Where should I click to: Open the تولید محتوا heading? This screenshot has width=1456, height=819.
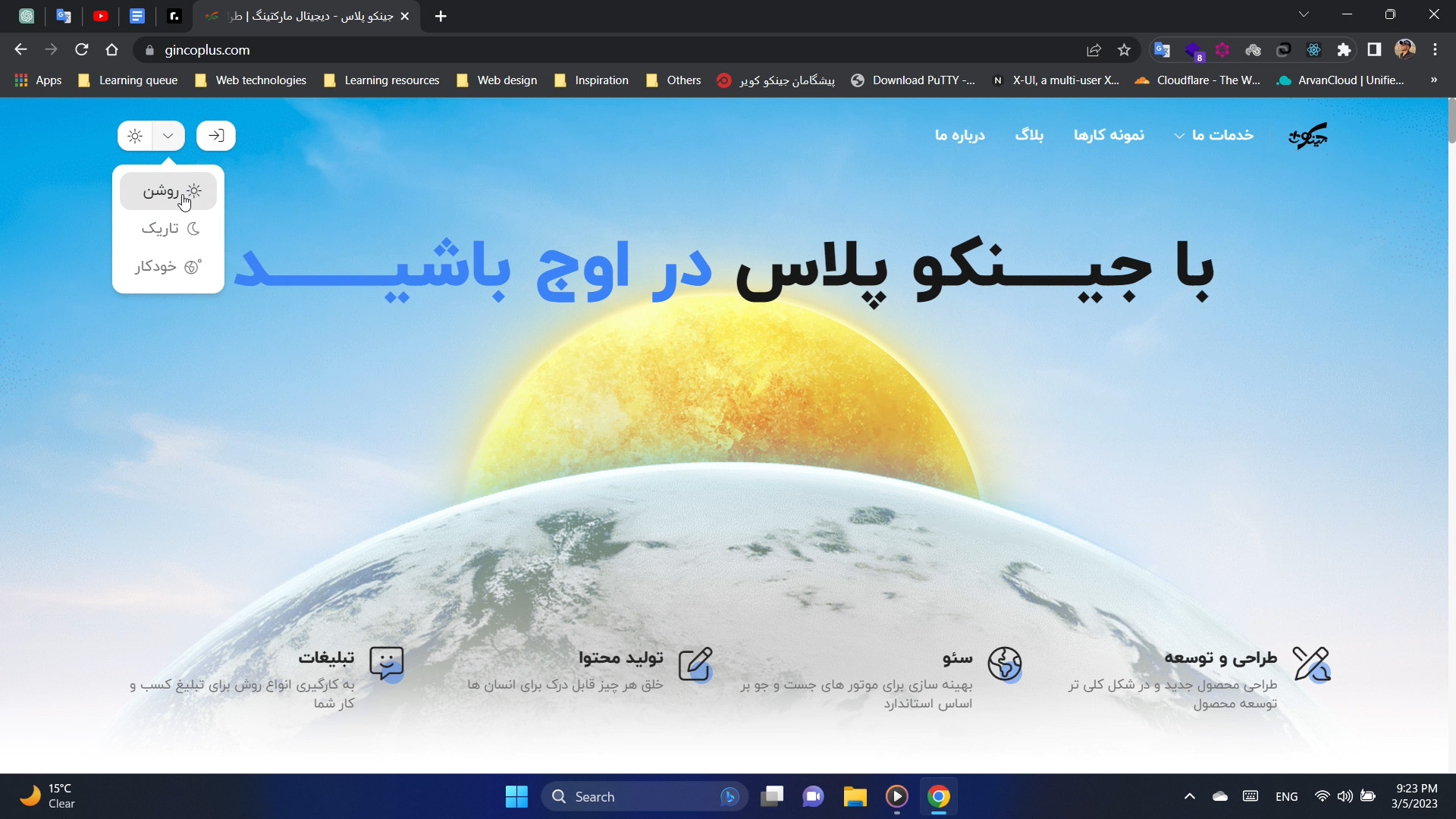(621, 657)
